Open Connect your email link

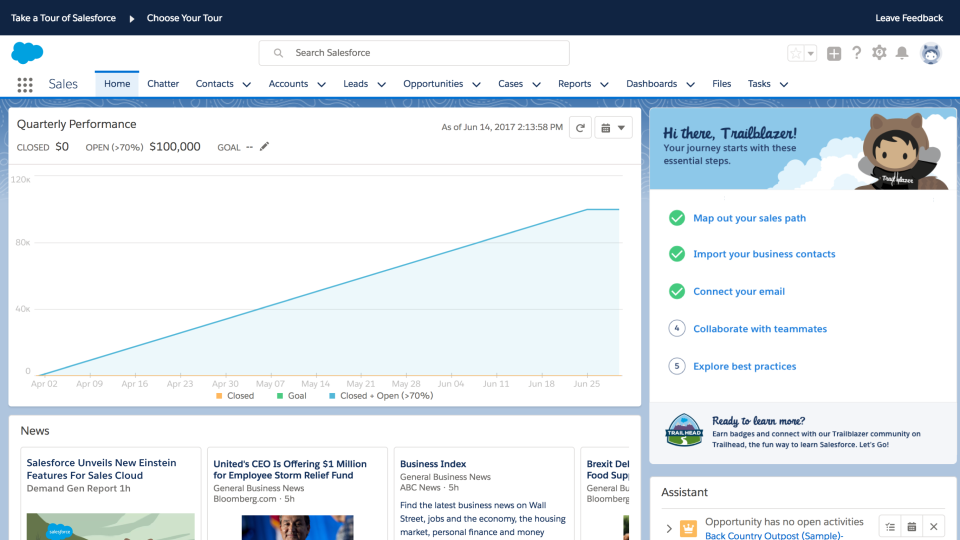(739, 291)
